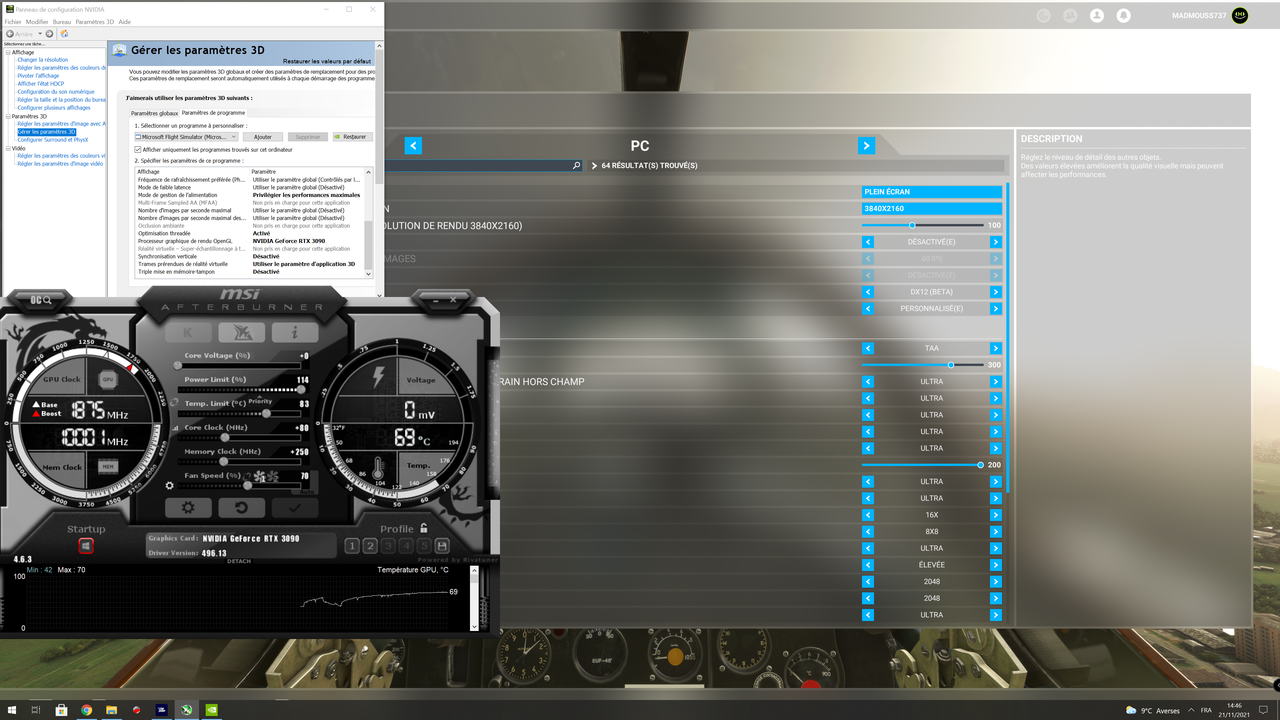Image resolution: width=1280 pixels, height=720 pixels.
Task: Open Google Chrome from the taskbar
Action: 86,710
